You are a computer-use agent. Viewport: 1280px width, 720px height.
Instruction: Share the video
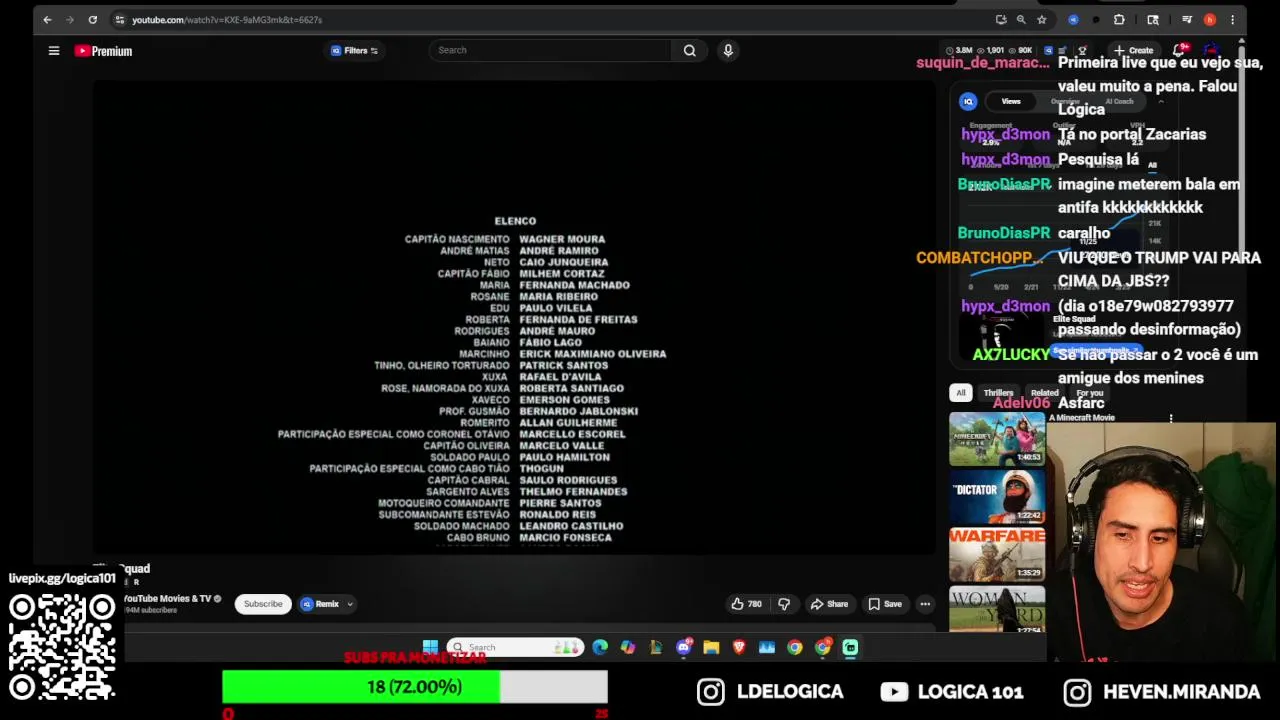click(829, 604)
